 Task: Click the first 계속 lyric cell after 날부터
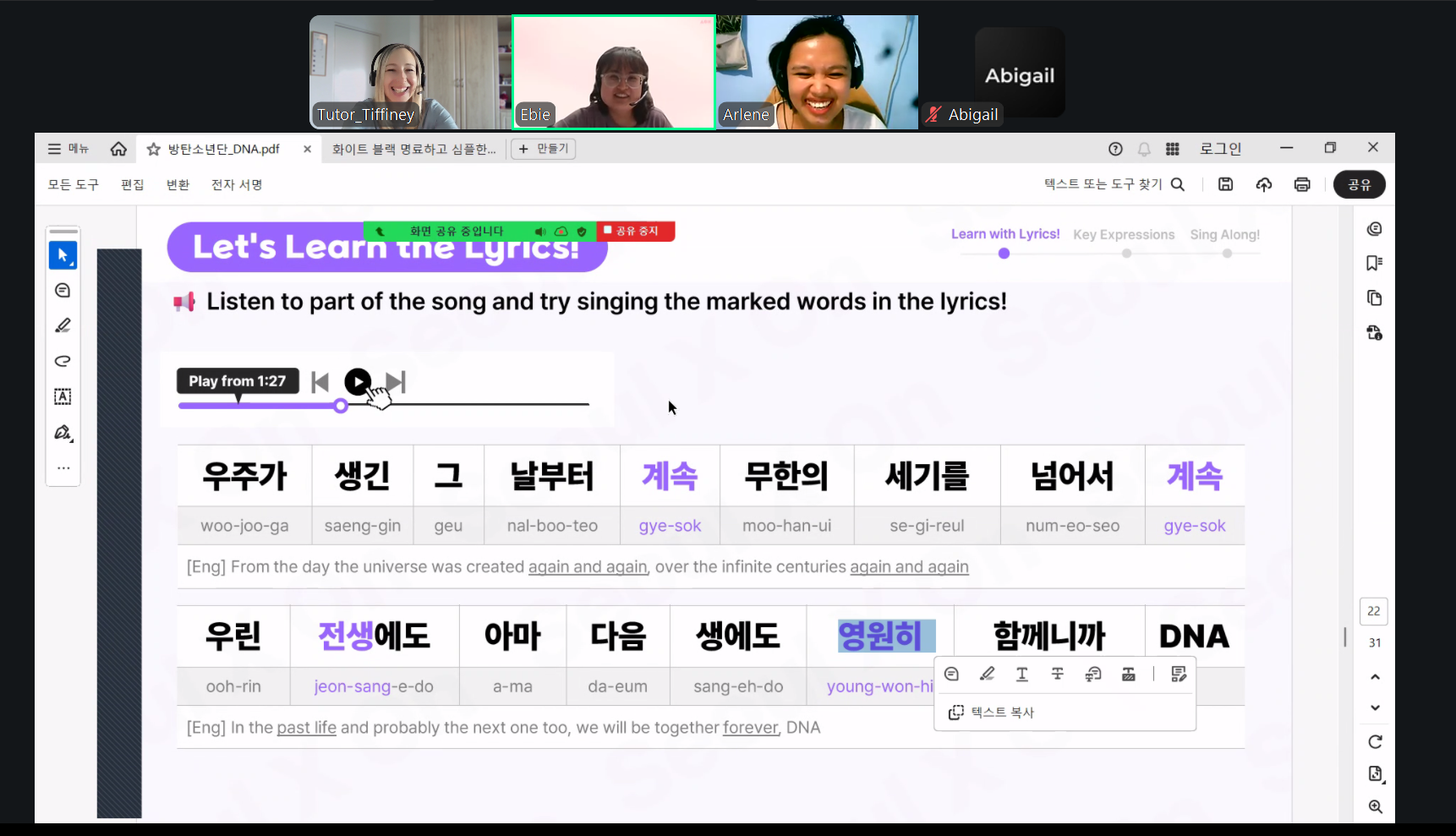[x=670, y=476]
